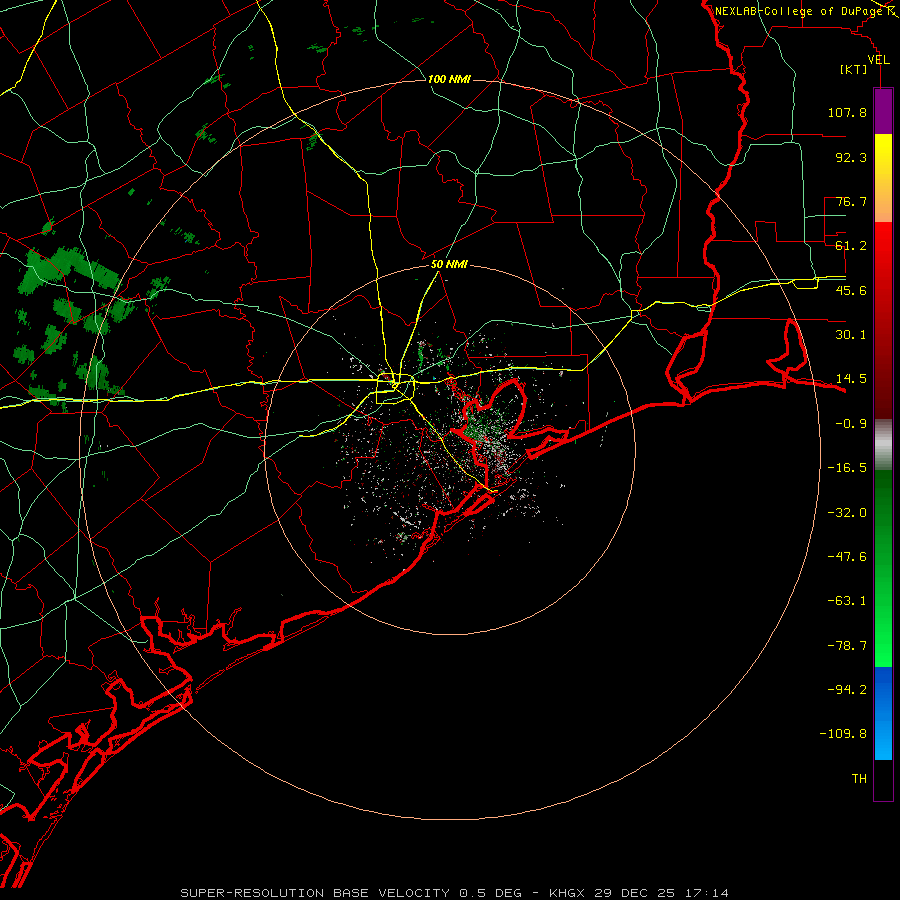Click the -63.1 velocity scale value
Image resolution: width=900 pixels, height=900 pixels.
847,601
